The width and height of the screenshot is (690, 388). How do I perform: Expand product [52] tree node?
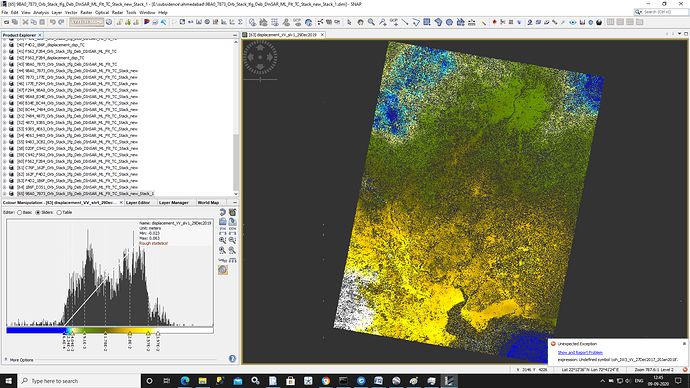[5, 122]
